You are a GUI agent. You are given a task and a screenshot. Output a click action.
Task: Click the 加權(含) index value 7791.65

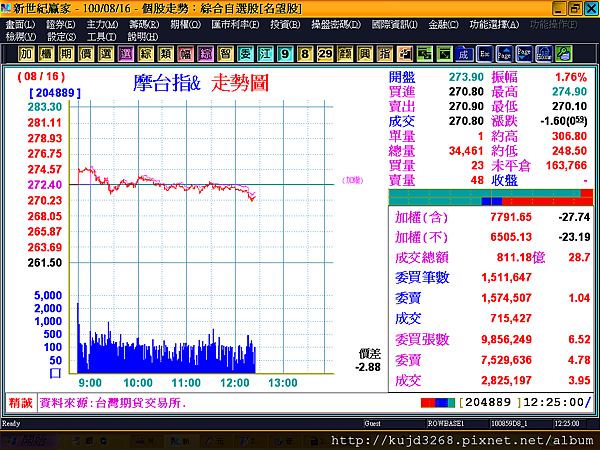(x=511, y=217)
